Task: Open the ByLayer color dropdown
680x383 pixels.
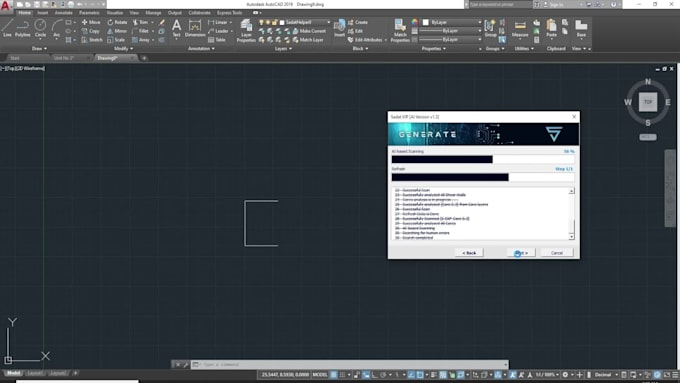Action: (452, 22)
